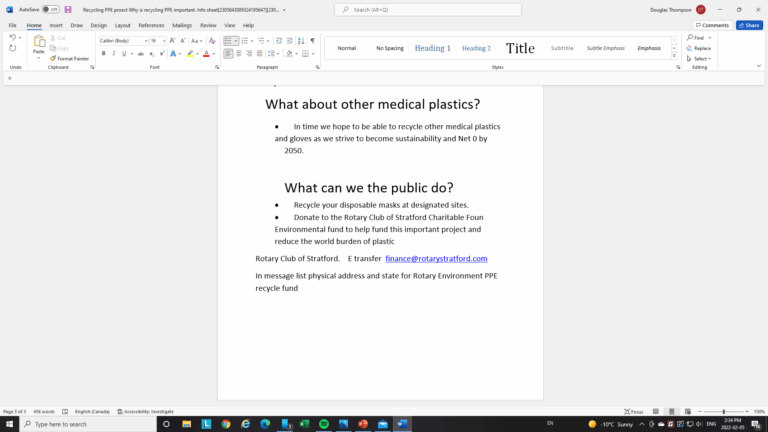The width and height of the screenshot is (768, 432).
Task: Click the Undo arrow icon
Action: [12, 38]
